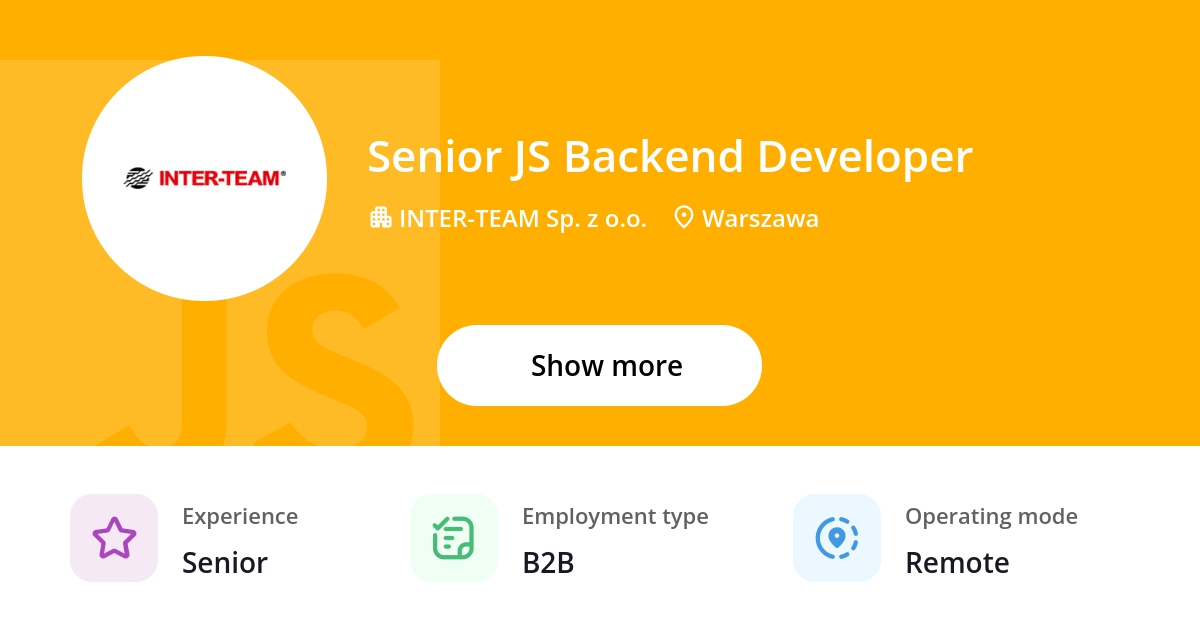Select the Warszawa location text

pos(760,218)
